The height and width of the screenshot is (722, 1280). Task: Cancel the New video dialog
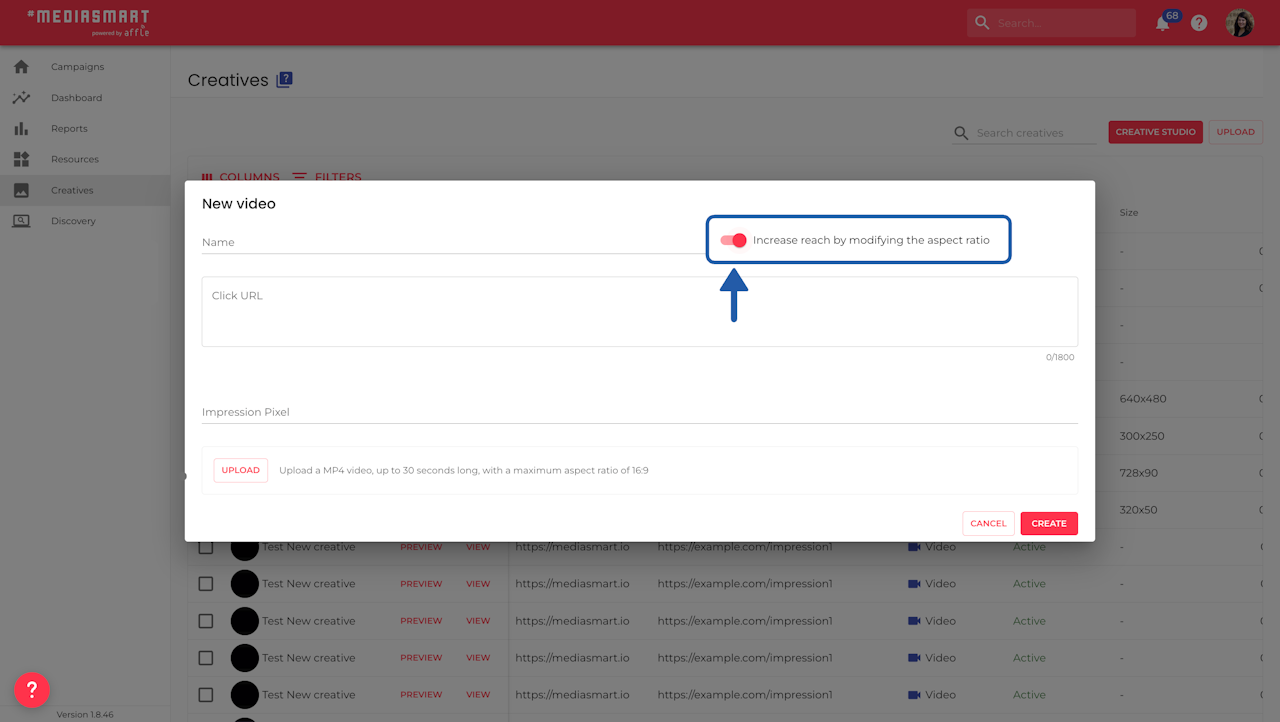point(988,524)
